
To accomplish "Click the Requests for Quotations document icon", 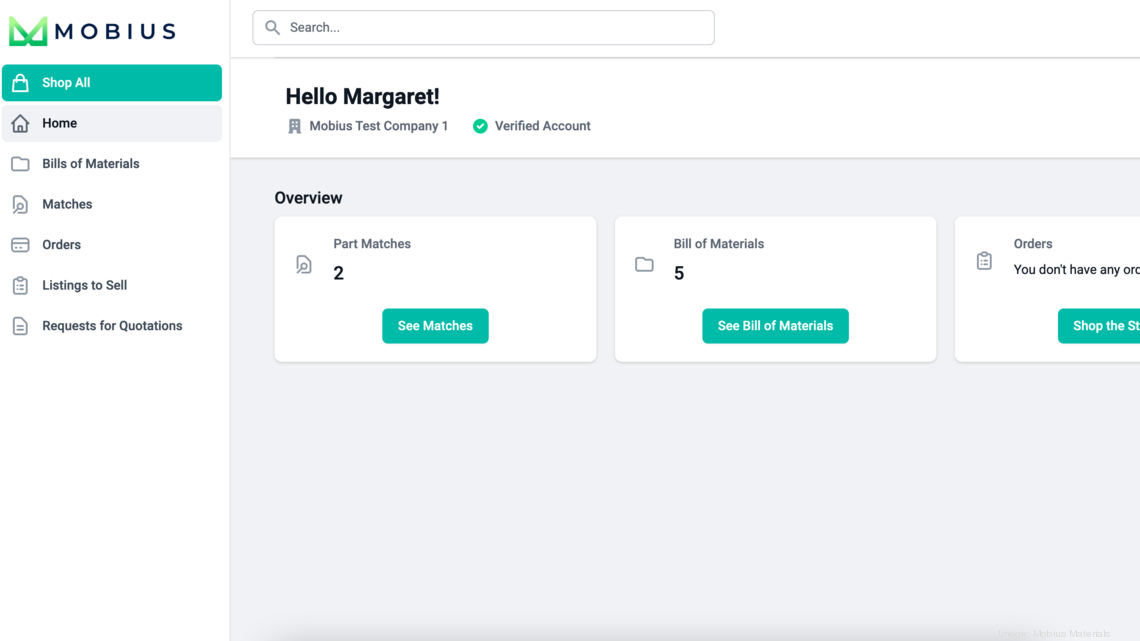I will click(x=20, y=326).
